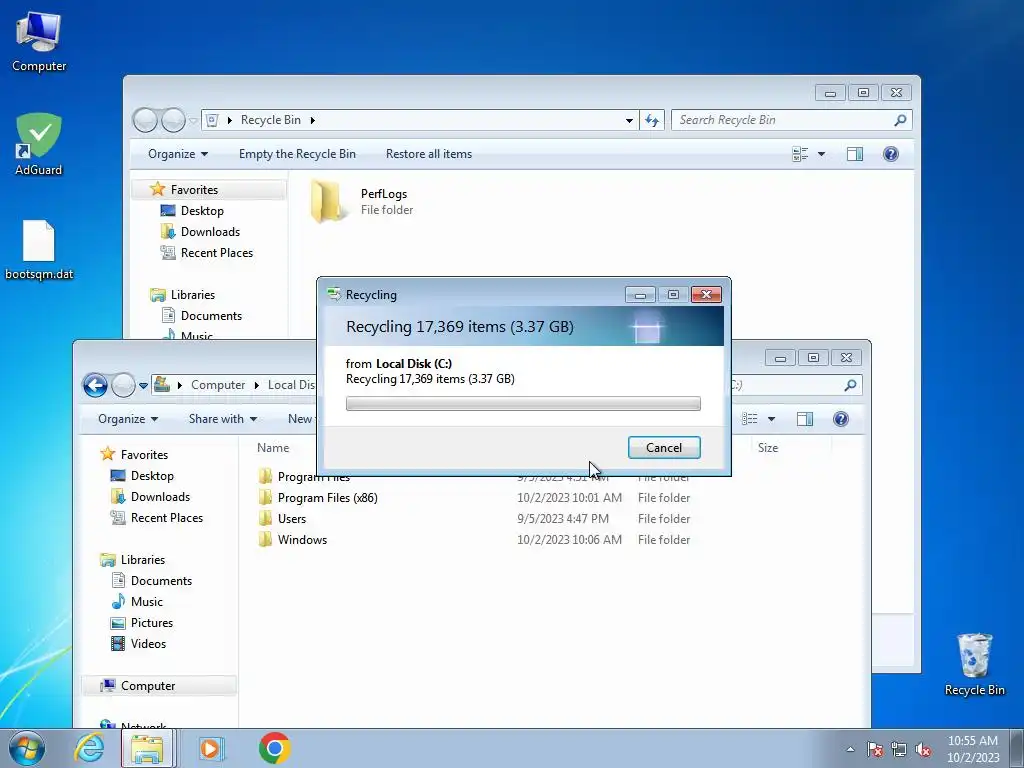Select the bootsqm.dat file on desktop
The height and width of the screenshot is (768, 1024).
pos(39,249)
